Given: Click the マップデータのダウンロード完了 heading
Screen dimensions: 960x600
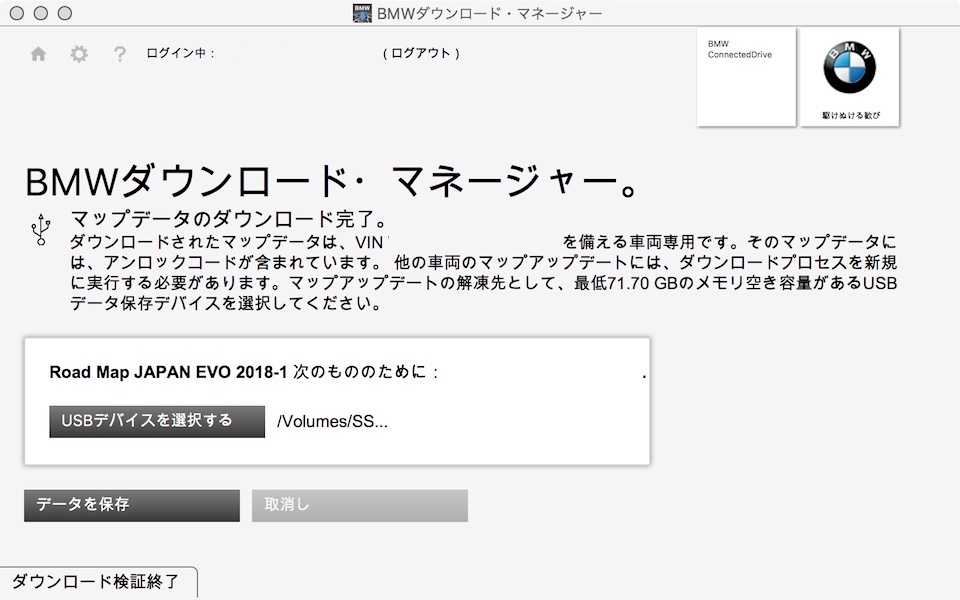Looking at the screenshot, I should click(x=229, y=219).
